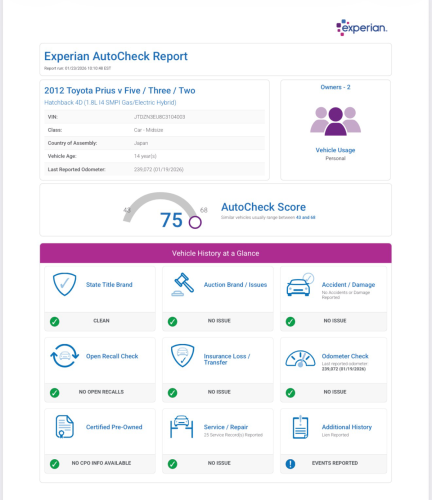
Task: Open the Open Recall Check link
Action: coord(112,356)
